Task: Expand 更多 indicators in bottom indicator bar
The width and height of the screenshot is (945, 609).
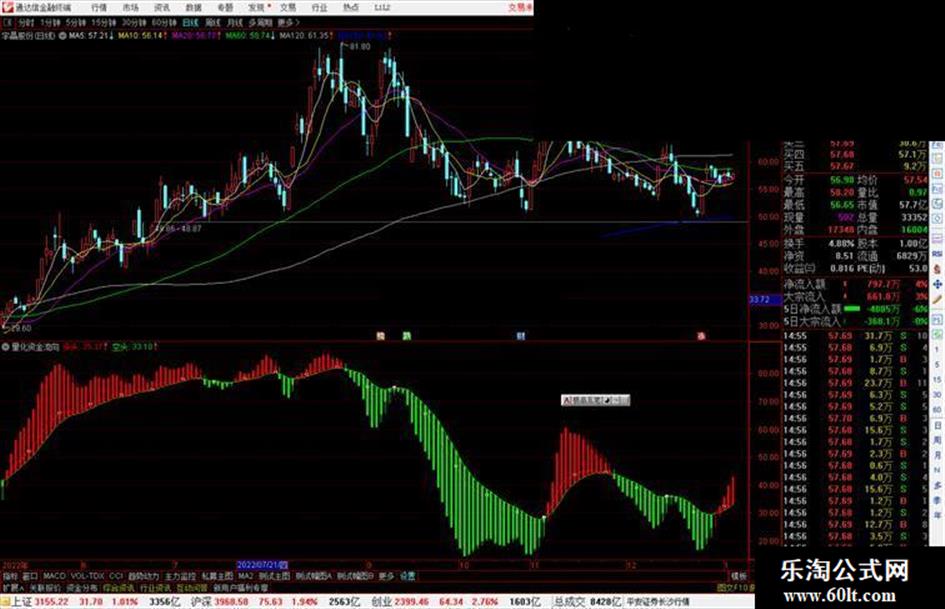Action: pos(386,576)
